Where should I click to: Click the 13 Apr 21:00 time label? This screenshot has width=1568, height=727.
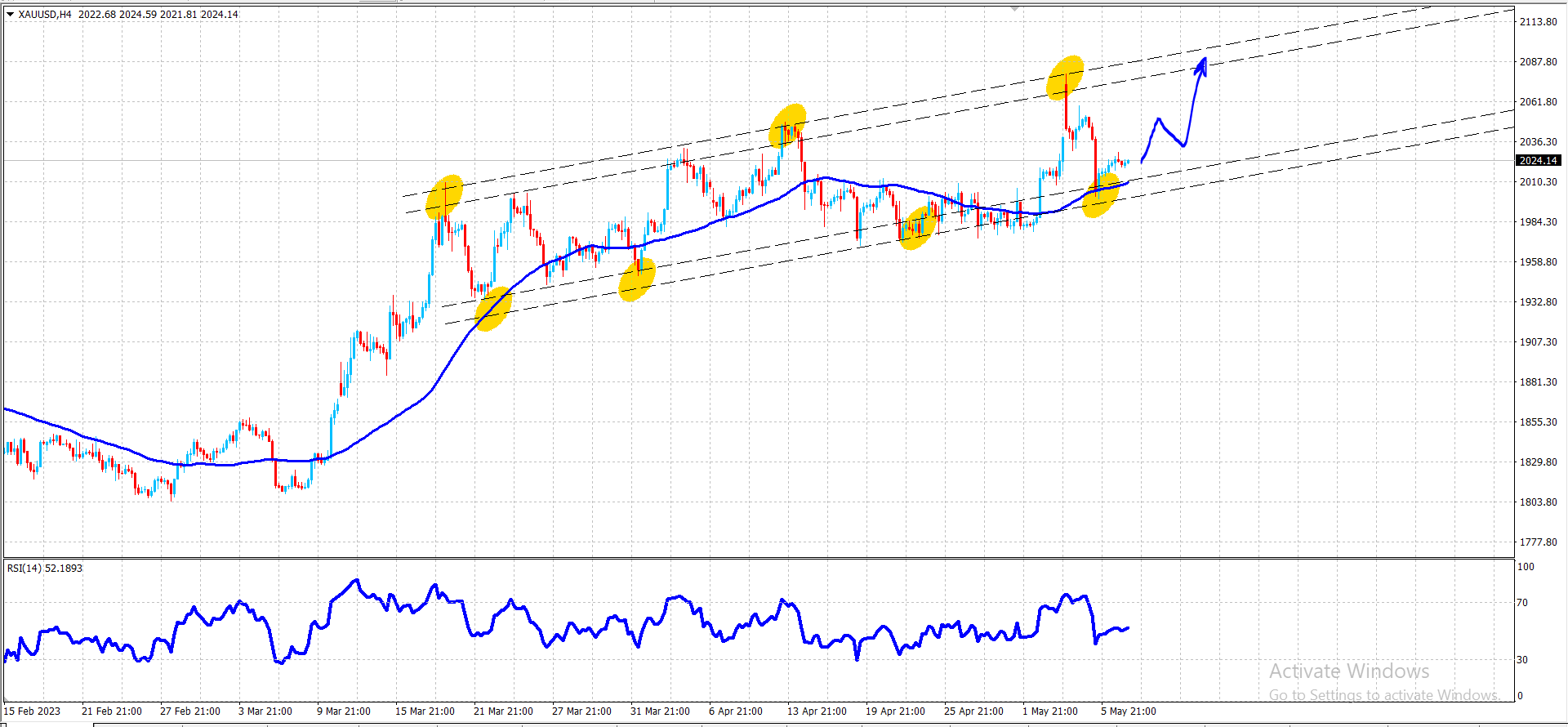tap(817, 711)
